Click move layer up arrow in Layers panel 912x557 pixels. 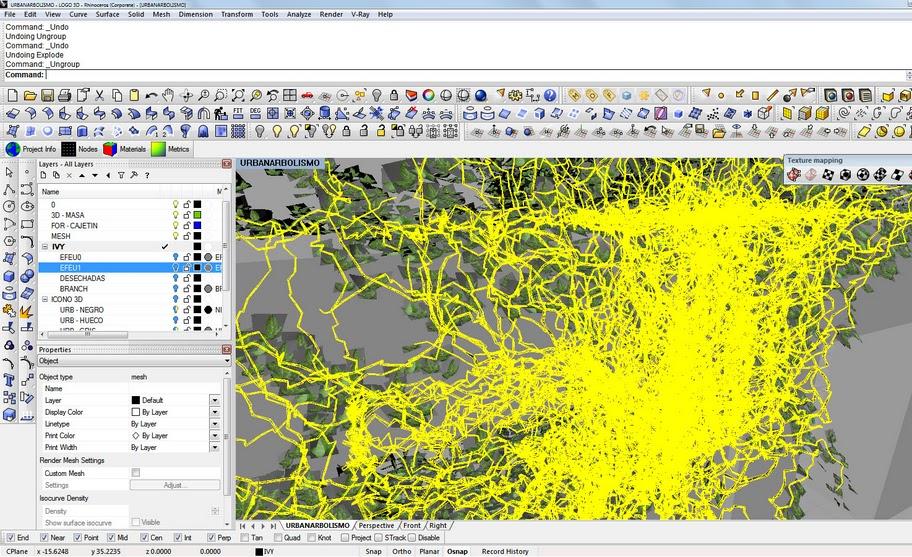[82, 175]
